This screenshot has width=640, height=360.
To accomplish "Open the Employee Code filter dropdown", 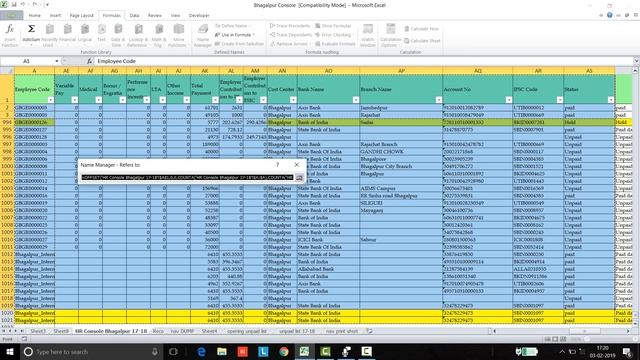I will (50, 100).
